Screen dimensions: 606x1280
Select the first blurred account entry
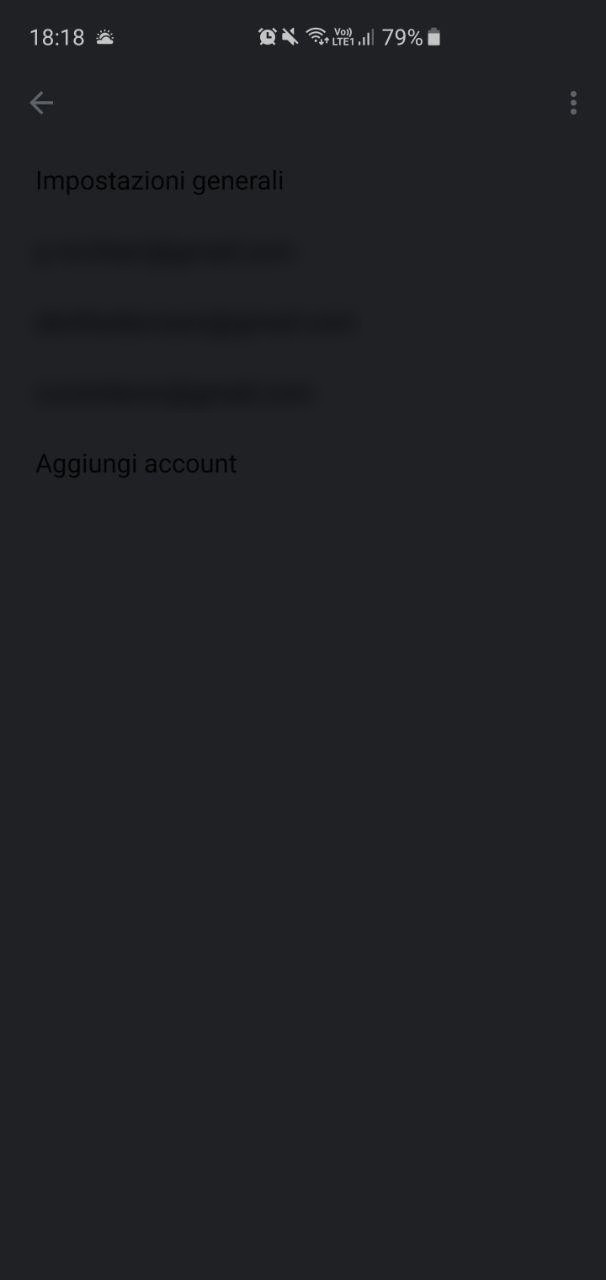(303, 253)
